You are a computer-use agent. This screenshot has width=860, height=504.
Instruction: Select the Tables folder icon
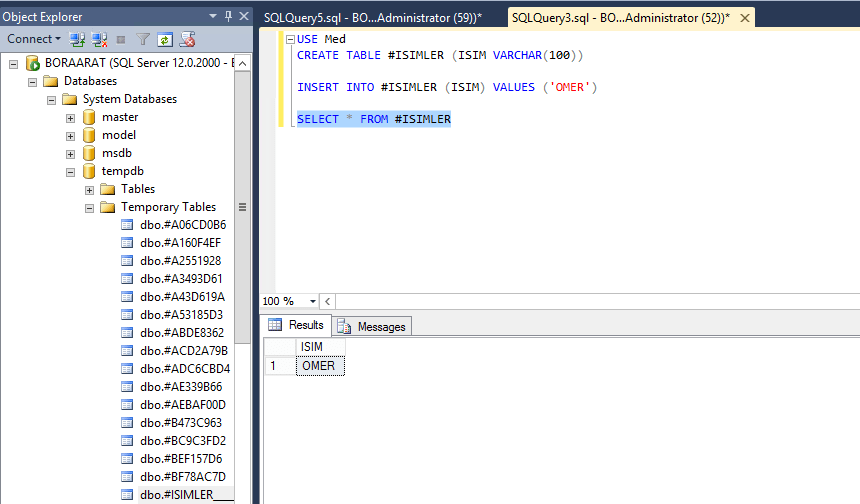108,189
